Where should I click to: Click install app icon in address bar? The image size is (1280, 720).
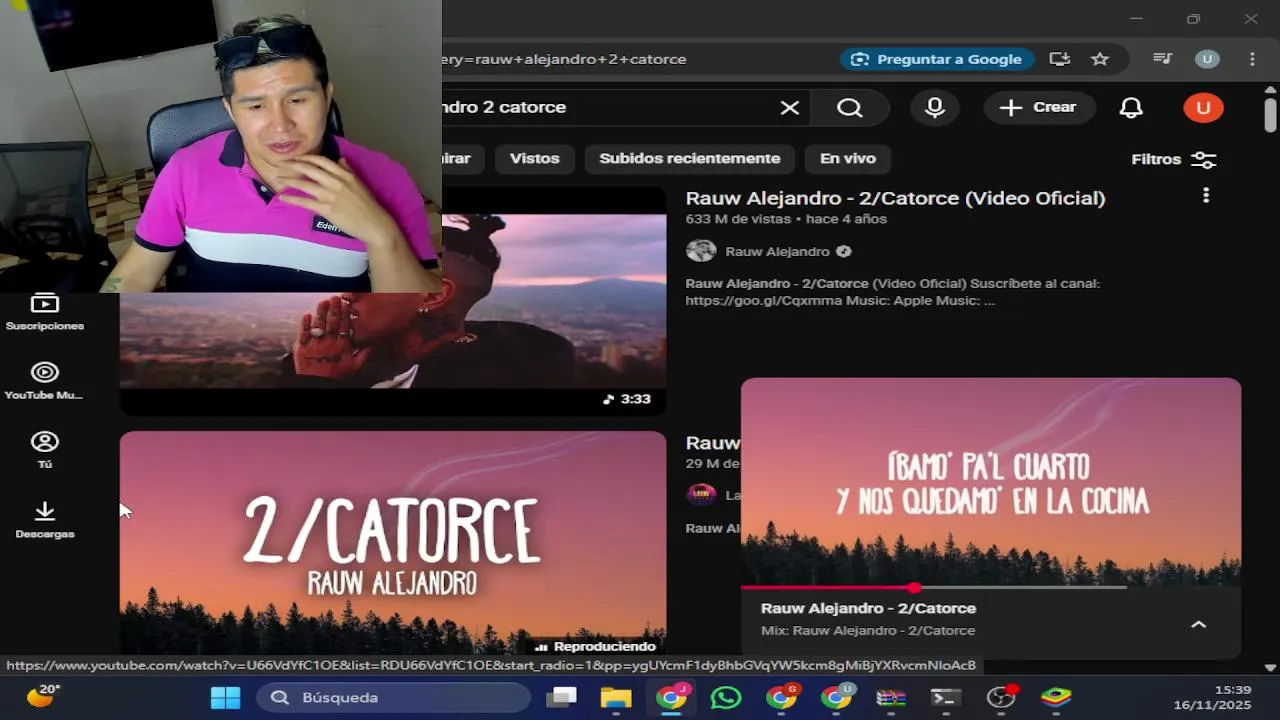(1060, 59)
